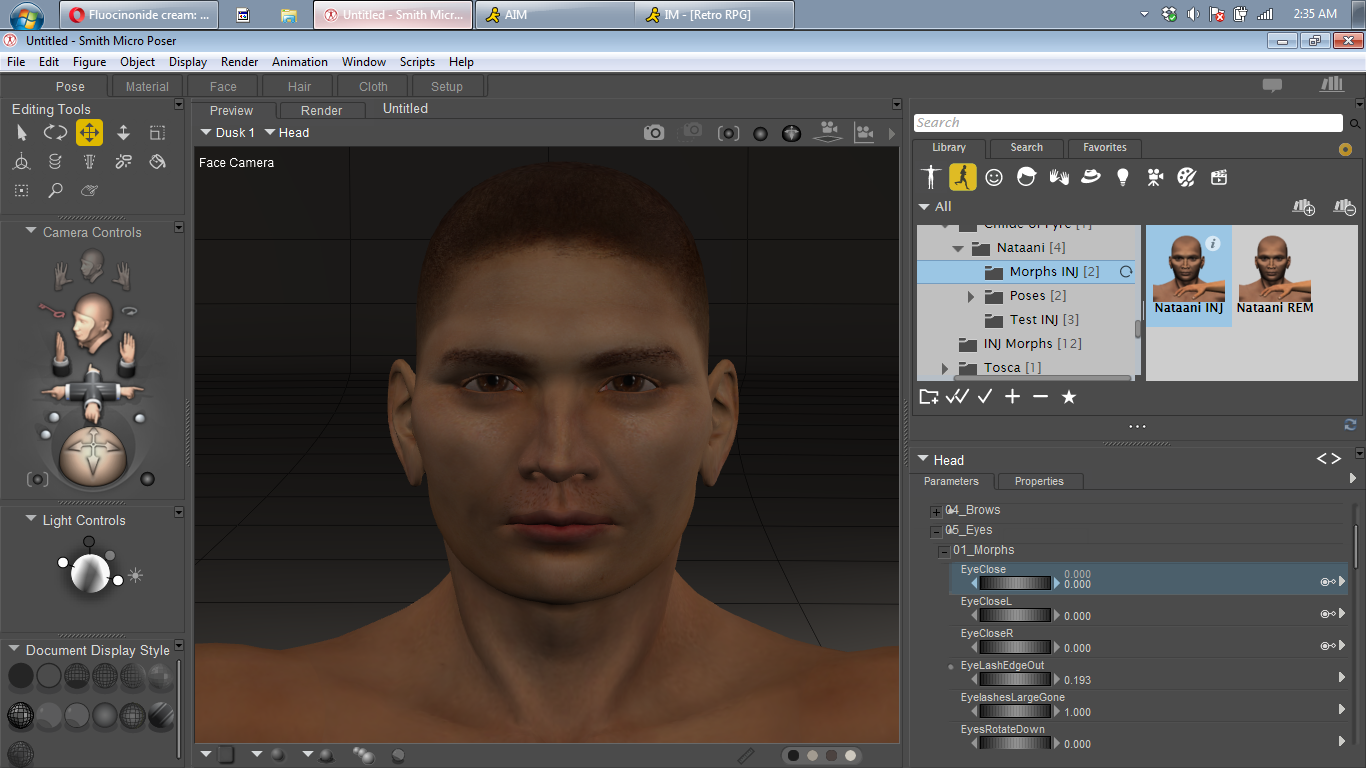This screenshot has width=1366, height=768.
Task: Open the Figures library category
Action: click(x=931, y=177)
